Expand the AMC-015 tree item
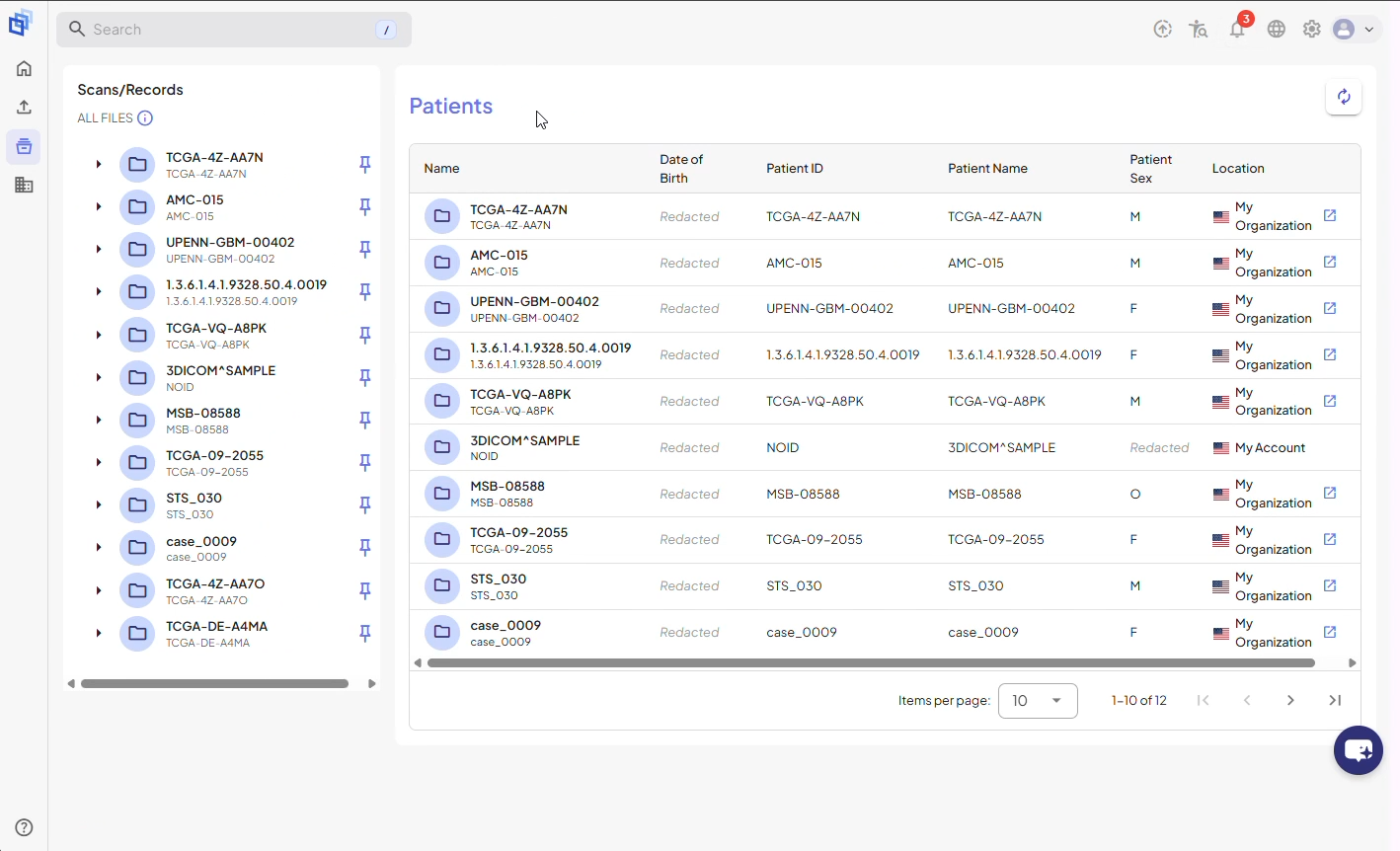The height and width of the screenshot is (851, 1400). [99, 207]
